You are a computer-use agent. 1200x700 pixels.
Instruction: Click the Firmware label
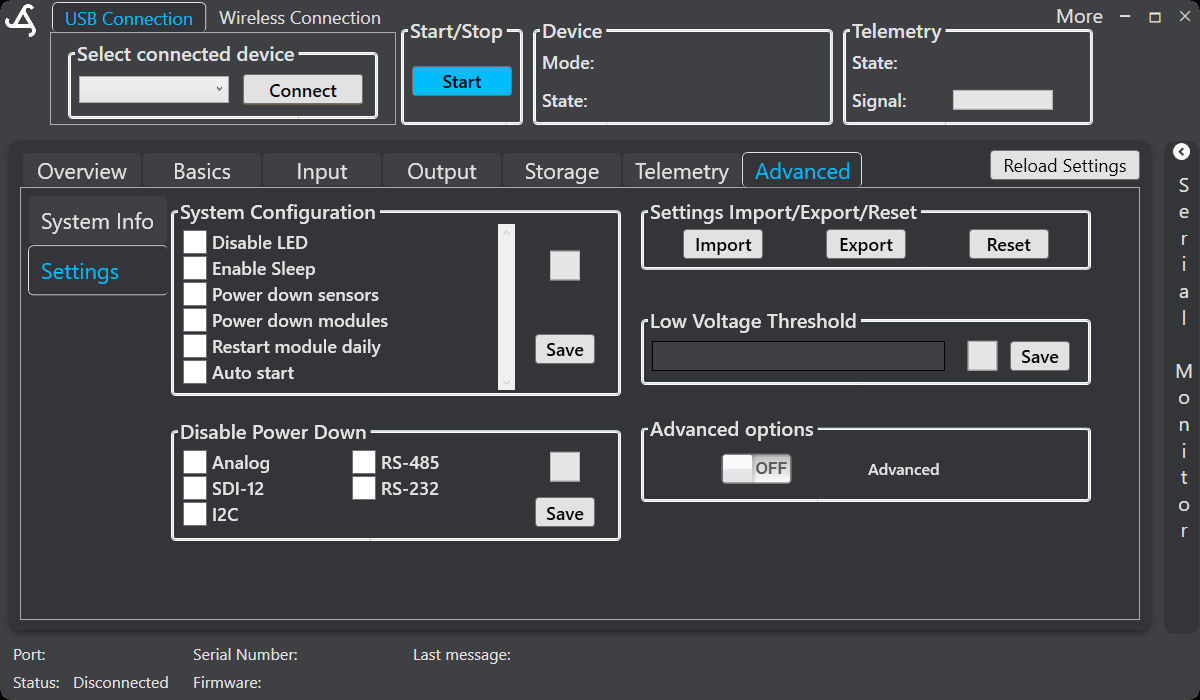tap(227, 683)
